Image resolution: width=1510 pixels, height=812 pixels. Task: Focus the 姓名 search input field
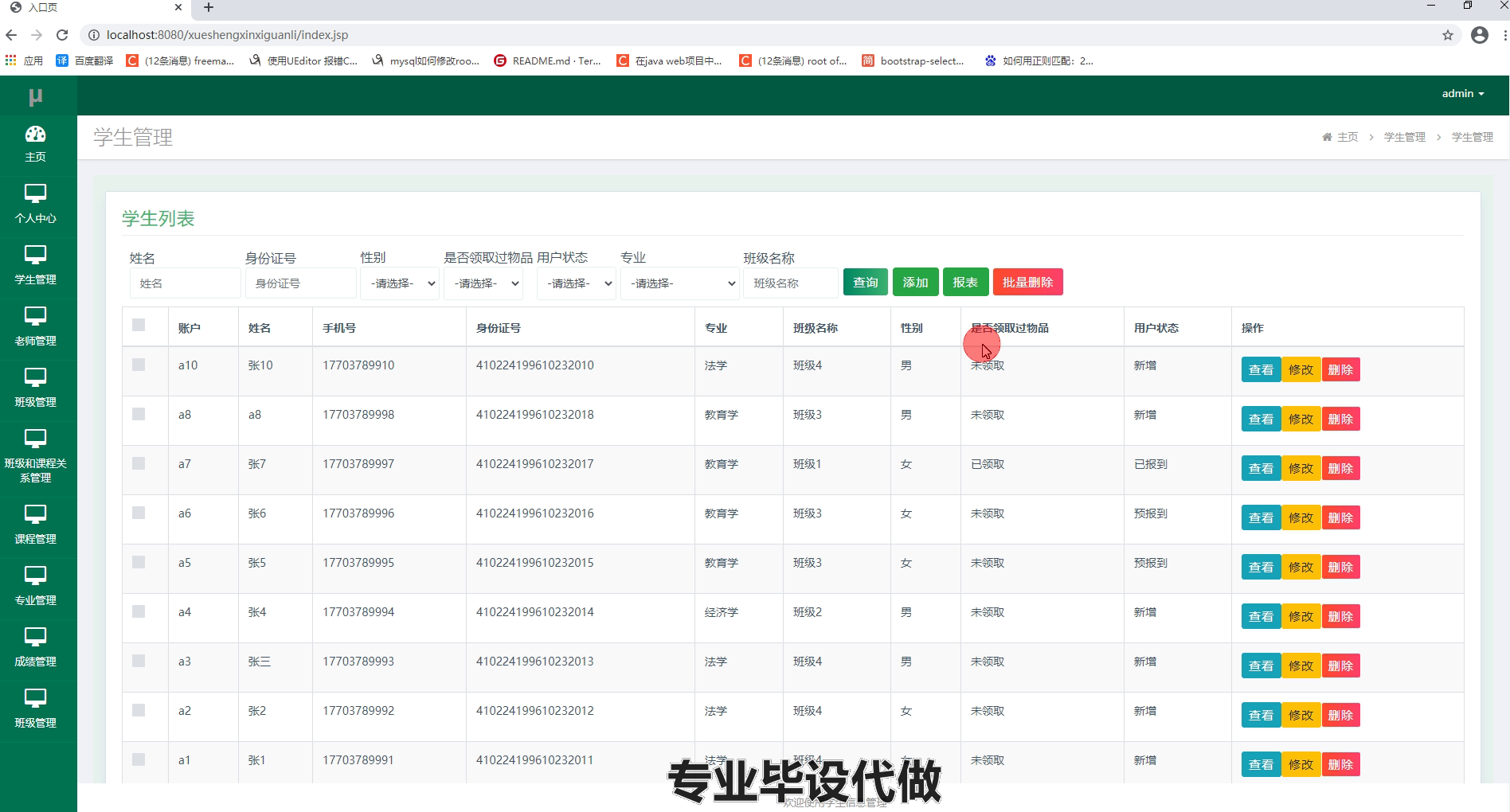click(185, 283)
